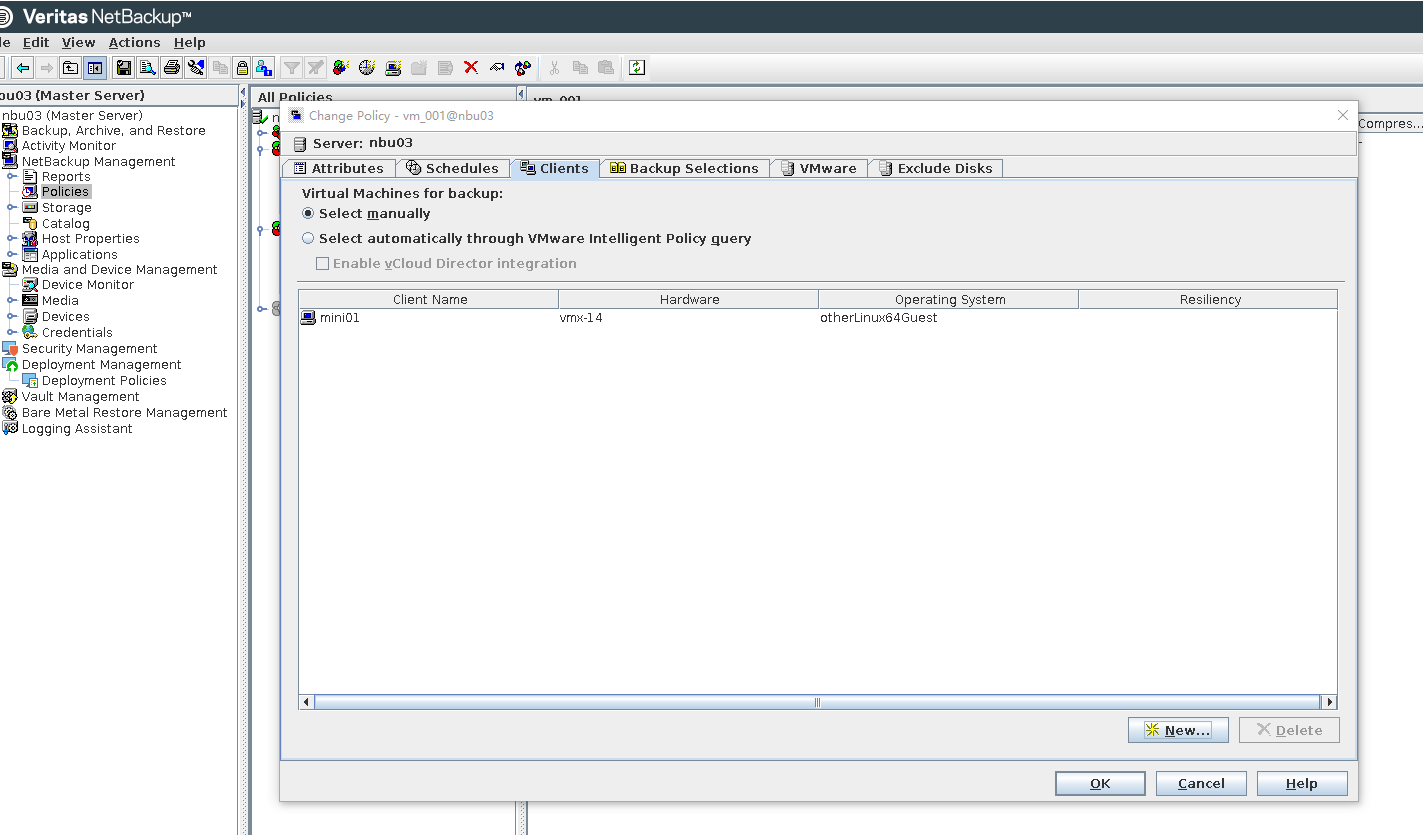This screenshot has width=1423, height=835.
Task: Click the Activity Monitor tree icon
Action: pyautogui.click(x=10, y=146)
